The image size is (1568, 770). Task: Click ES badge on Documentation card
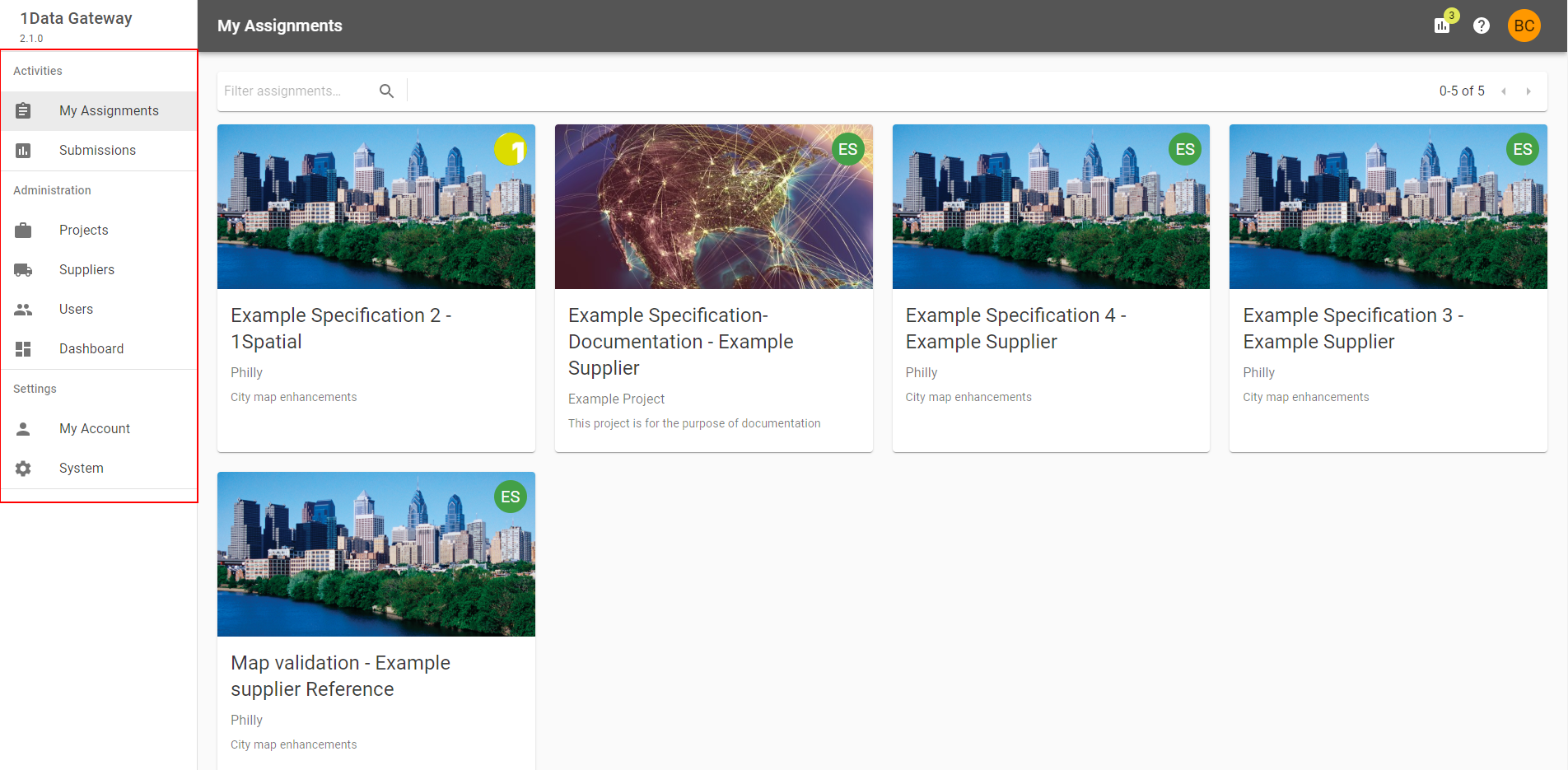[847, 149]
